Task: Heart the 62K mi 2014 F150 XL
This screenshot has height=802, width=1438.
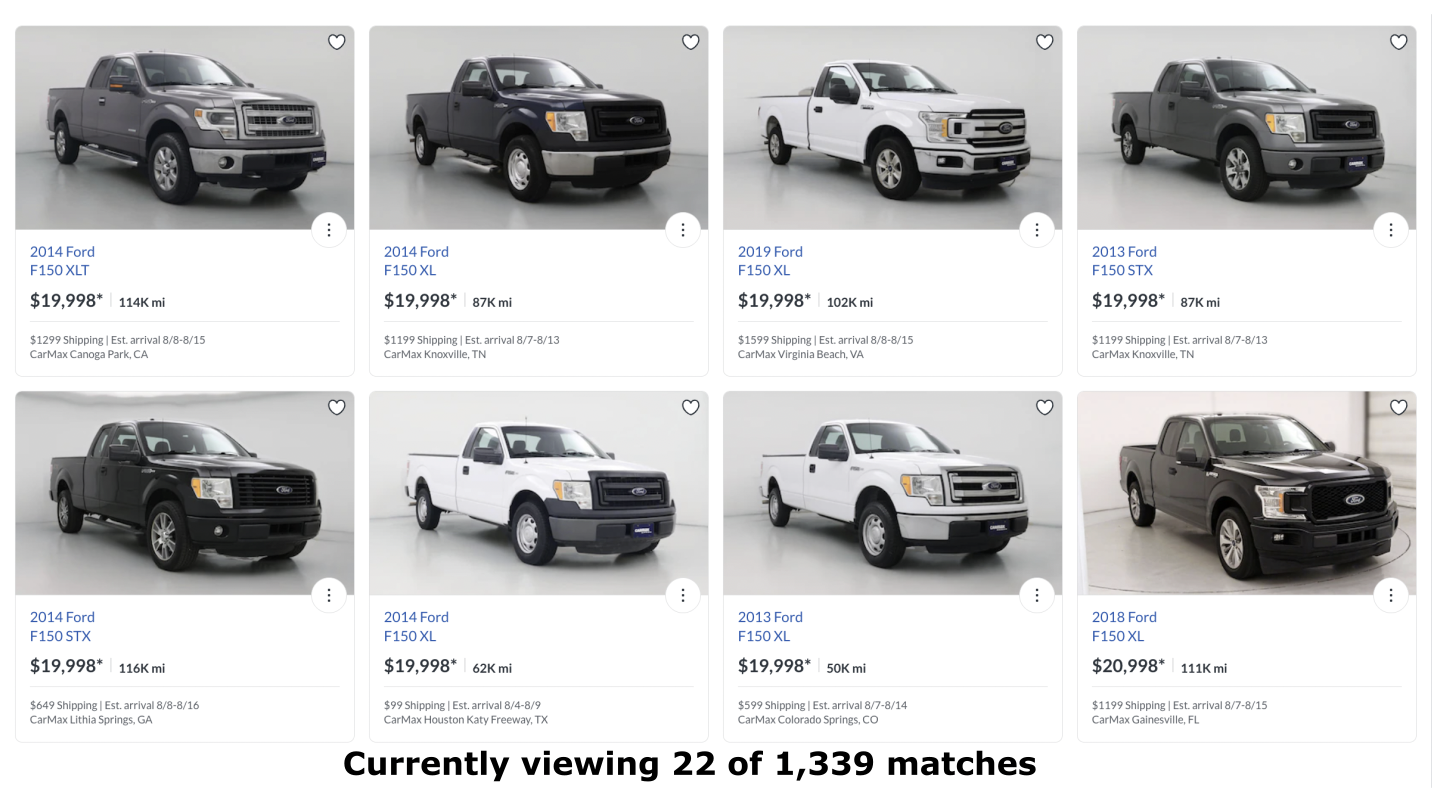Action: pos(691,407)
